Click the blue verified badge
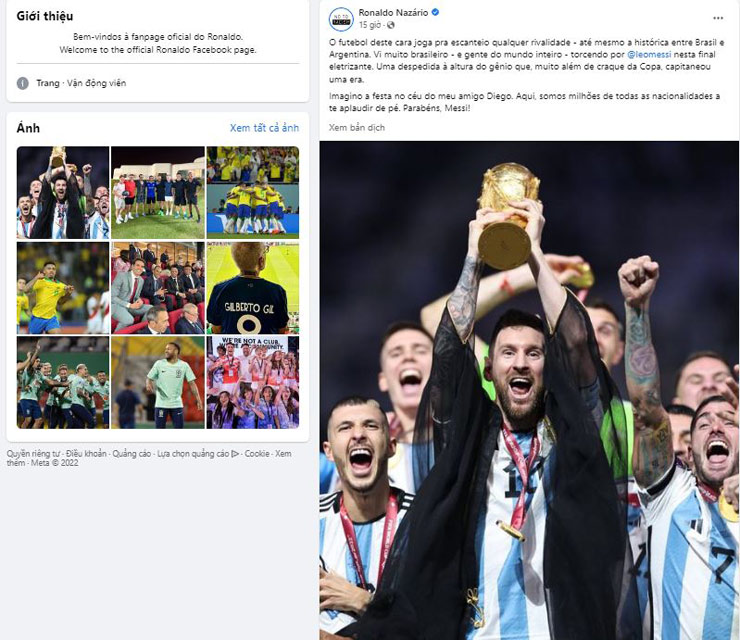This screenshot has height=640, width=740. coord(435,13)
